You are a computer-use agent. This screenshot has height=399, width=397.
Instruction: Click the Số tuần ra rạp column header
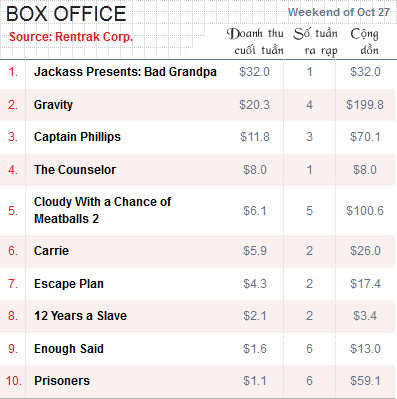316,42
